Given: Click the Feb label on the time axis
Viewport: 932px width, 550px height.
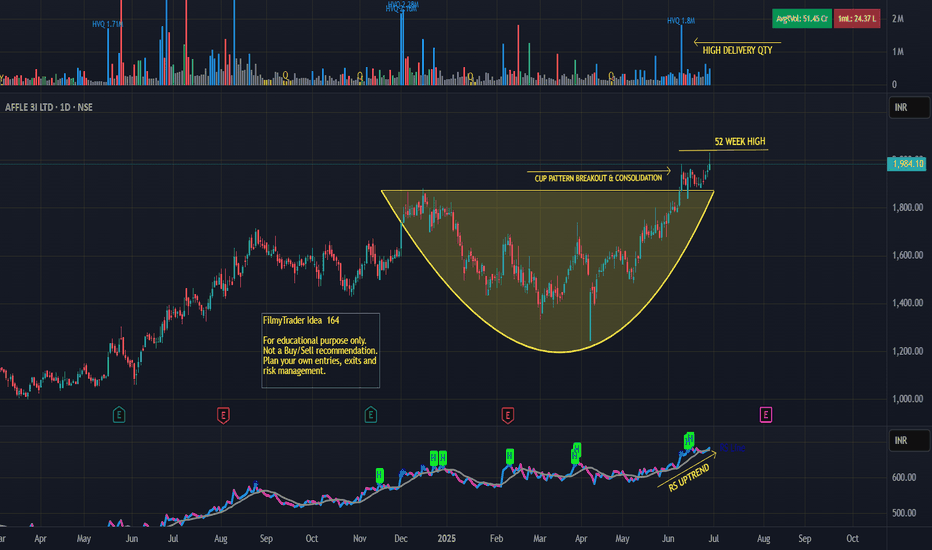Looking at the screenshot, I should [496, 539].
